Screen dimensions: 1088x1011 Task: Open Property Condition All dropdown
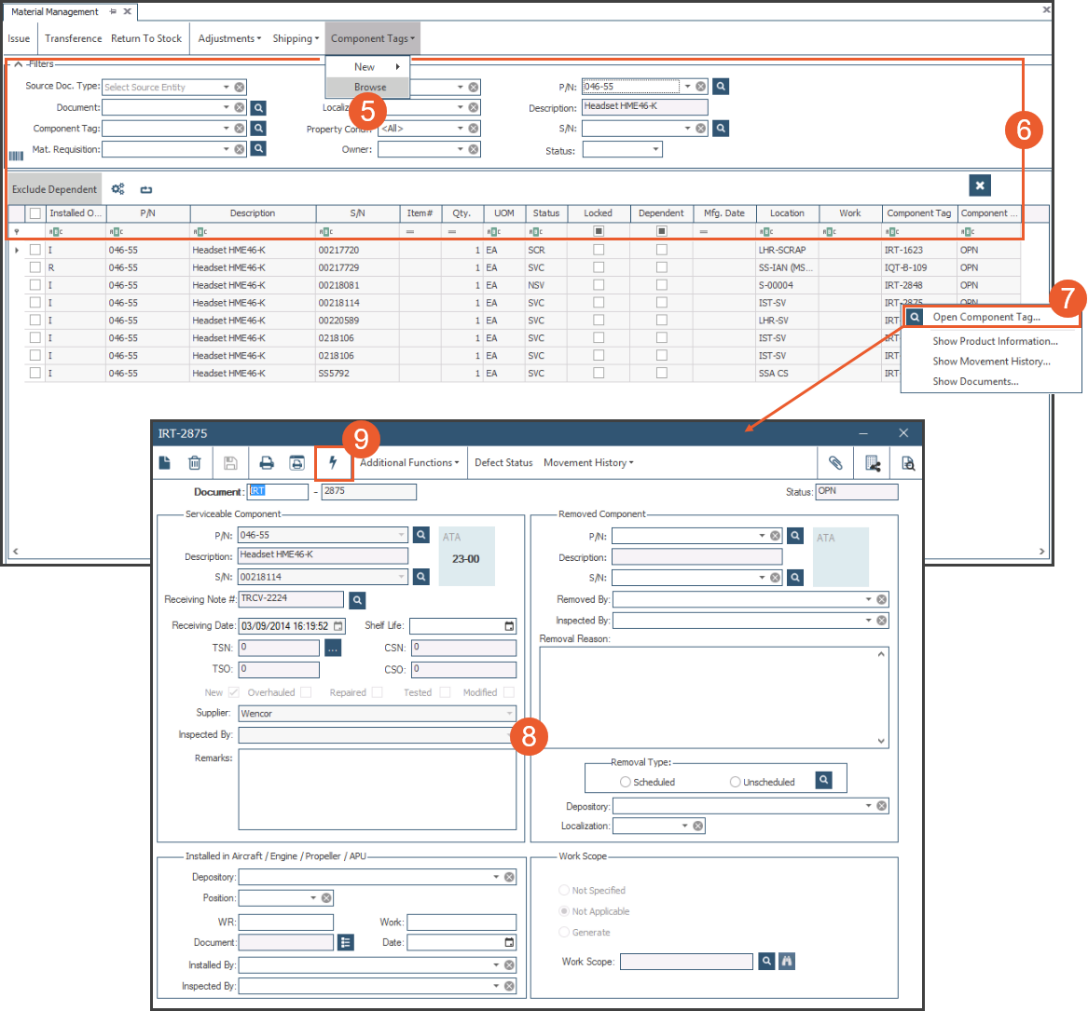click(460, 128)
